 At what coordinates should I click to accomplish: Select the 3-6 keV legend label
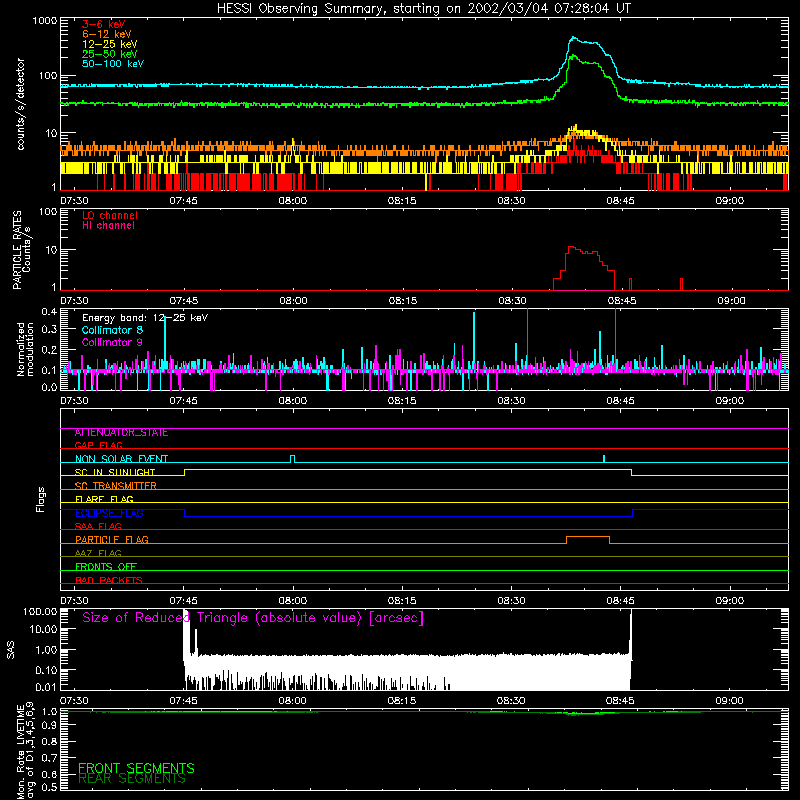(104, 24)
